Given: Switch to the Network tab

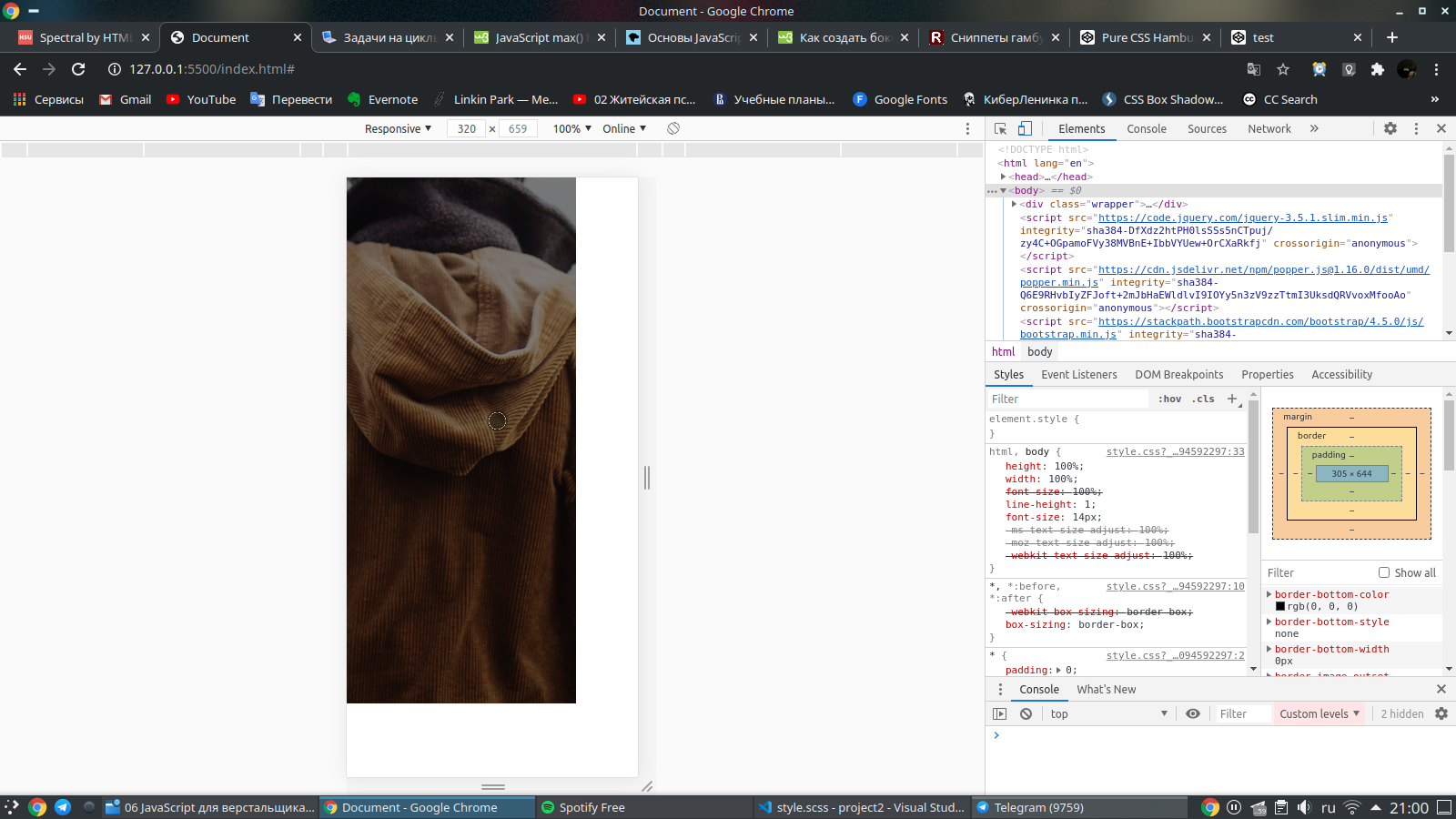Looking at the screenshot, I should click(1269, 128).
